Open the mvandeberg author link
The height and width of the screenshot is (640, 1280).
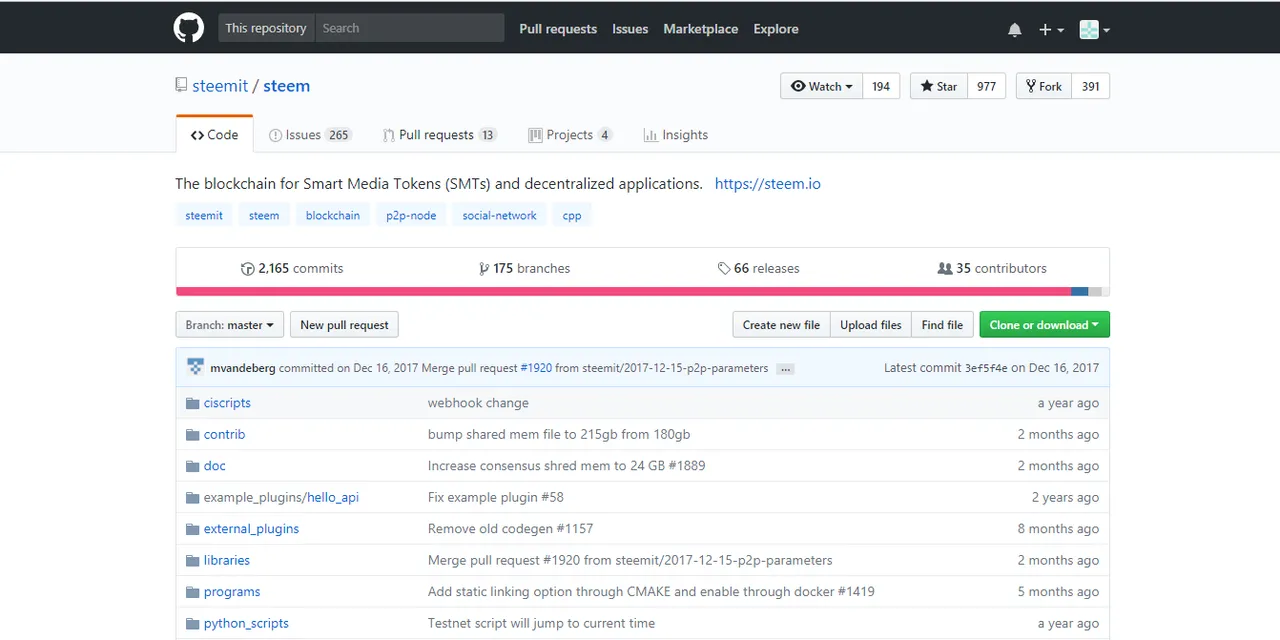(x=243, y=368)
